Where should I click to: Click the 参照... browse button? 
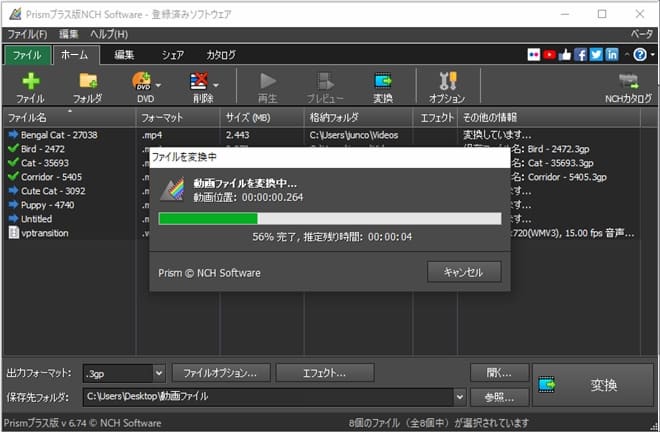pyautogui.click(x=499, y=397)
